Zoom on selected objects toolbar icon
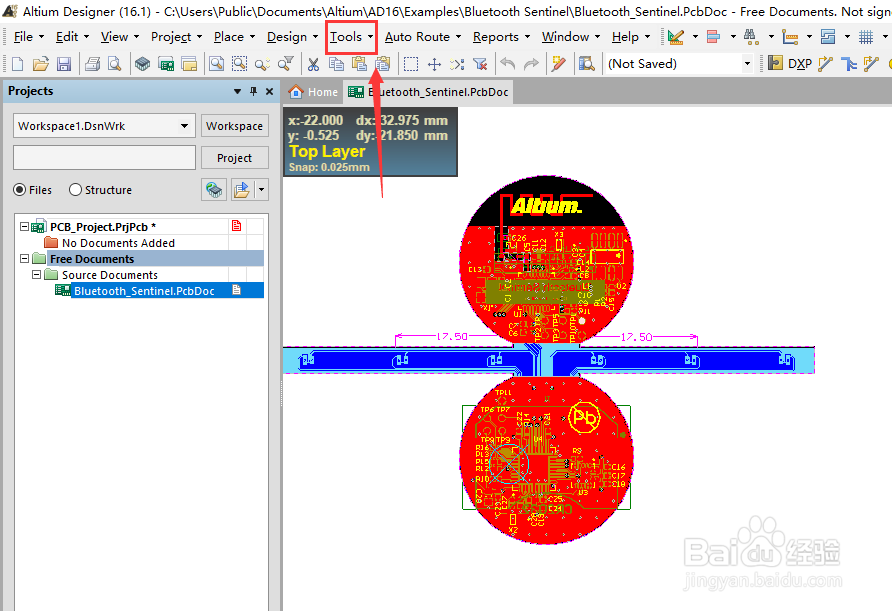Viewport: 892px width, 611px height. tap(262, 64)
